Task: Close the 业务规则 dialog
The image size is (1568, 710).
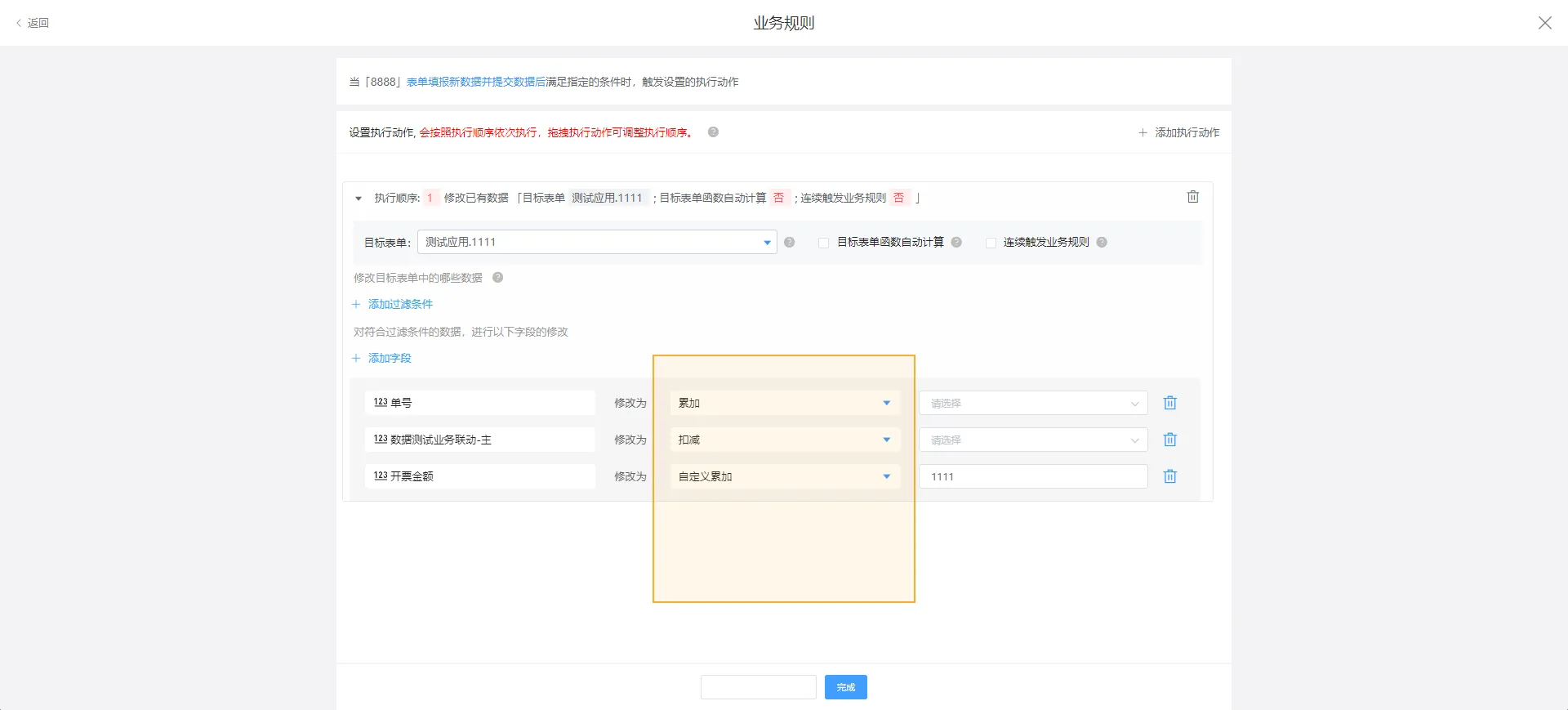Action: pos(1544,23)
